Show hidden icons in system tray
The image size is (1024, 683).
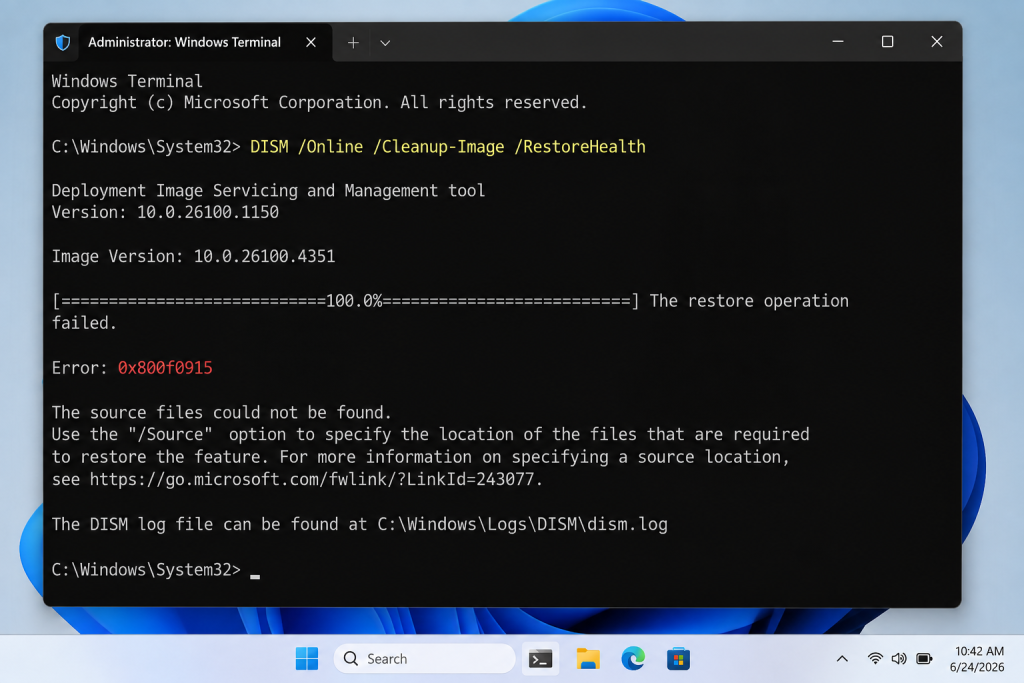coord(842,659)
